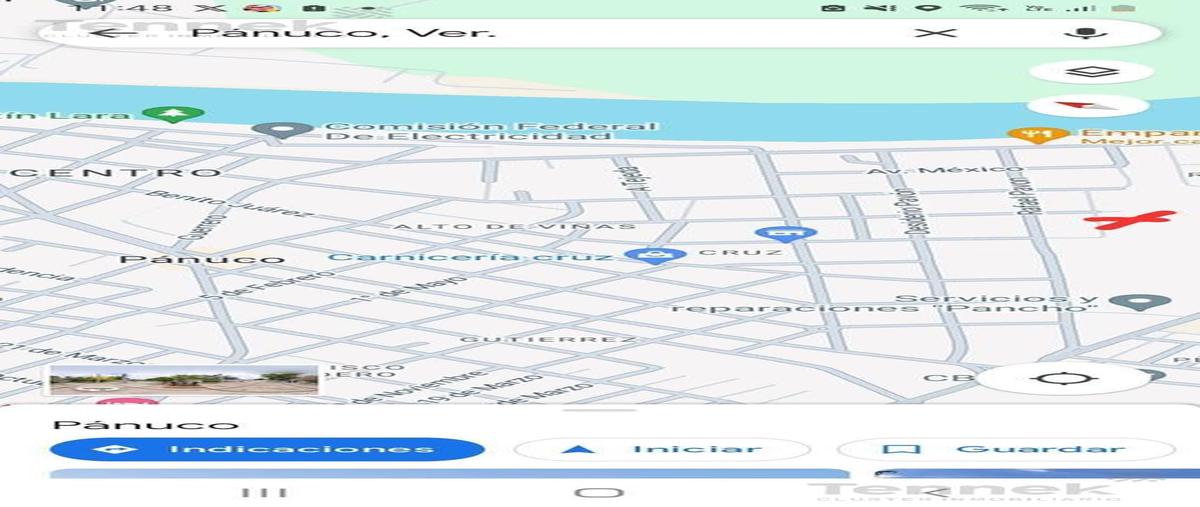Select the blue bus station marker

[x=787, y=234]
